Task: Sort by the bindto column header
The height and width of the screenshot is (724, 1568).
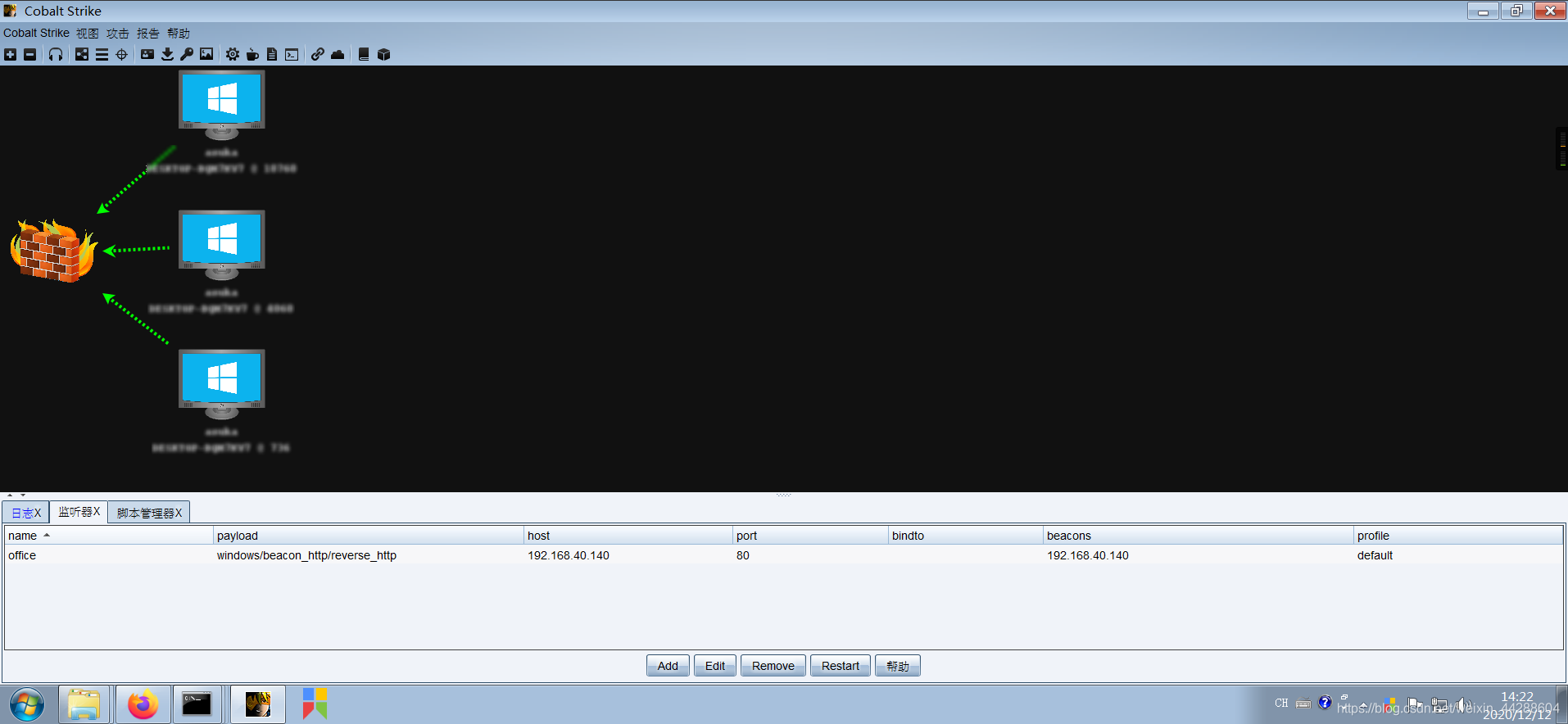Action: [x=966, y=536]
